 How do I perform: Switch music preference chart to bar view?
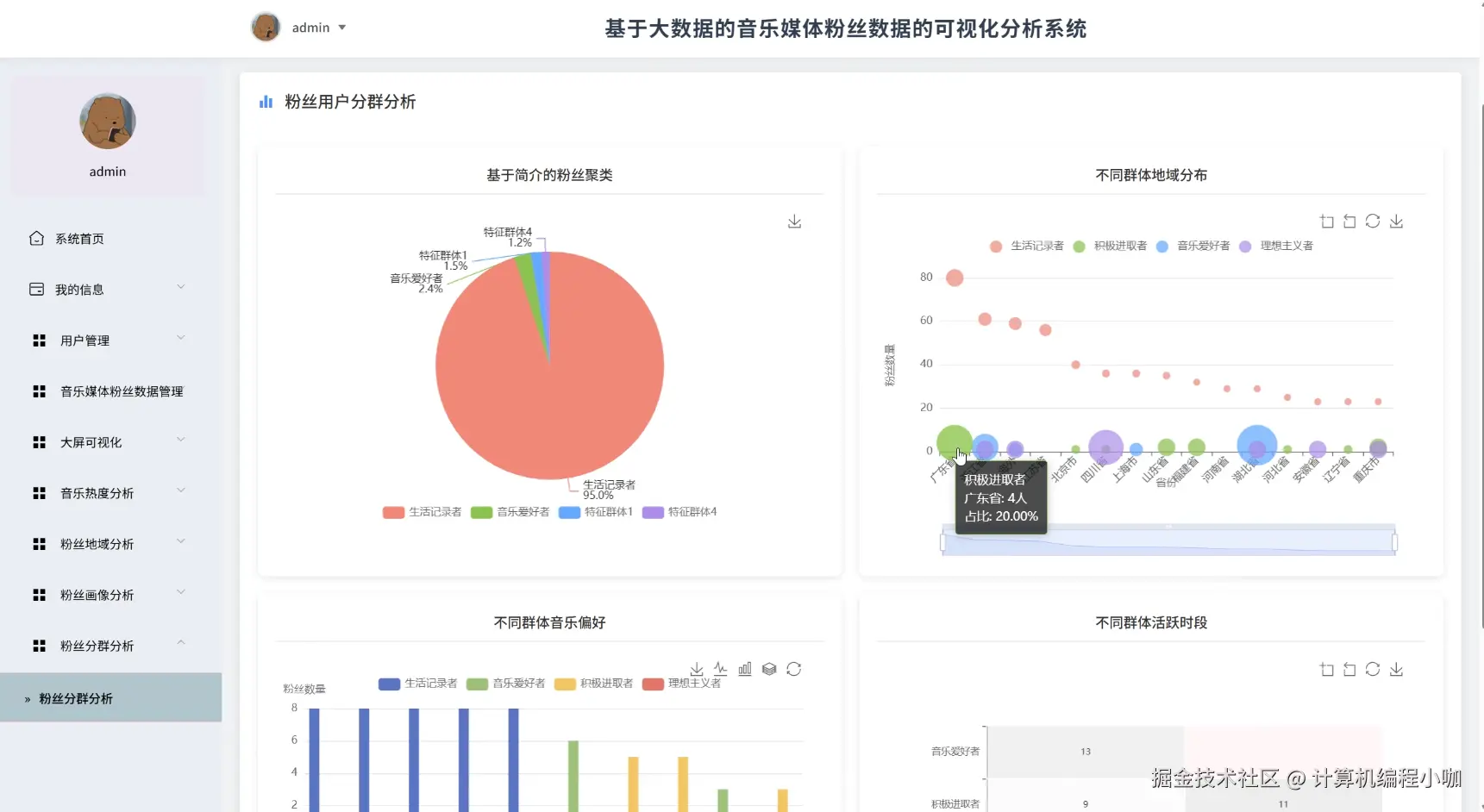click(x=745, y=669)
